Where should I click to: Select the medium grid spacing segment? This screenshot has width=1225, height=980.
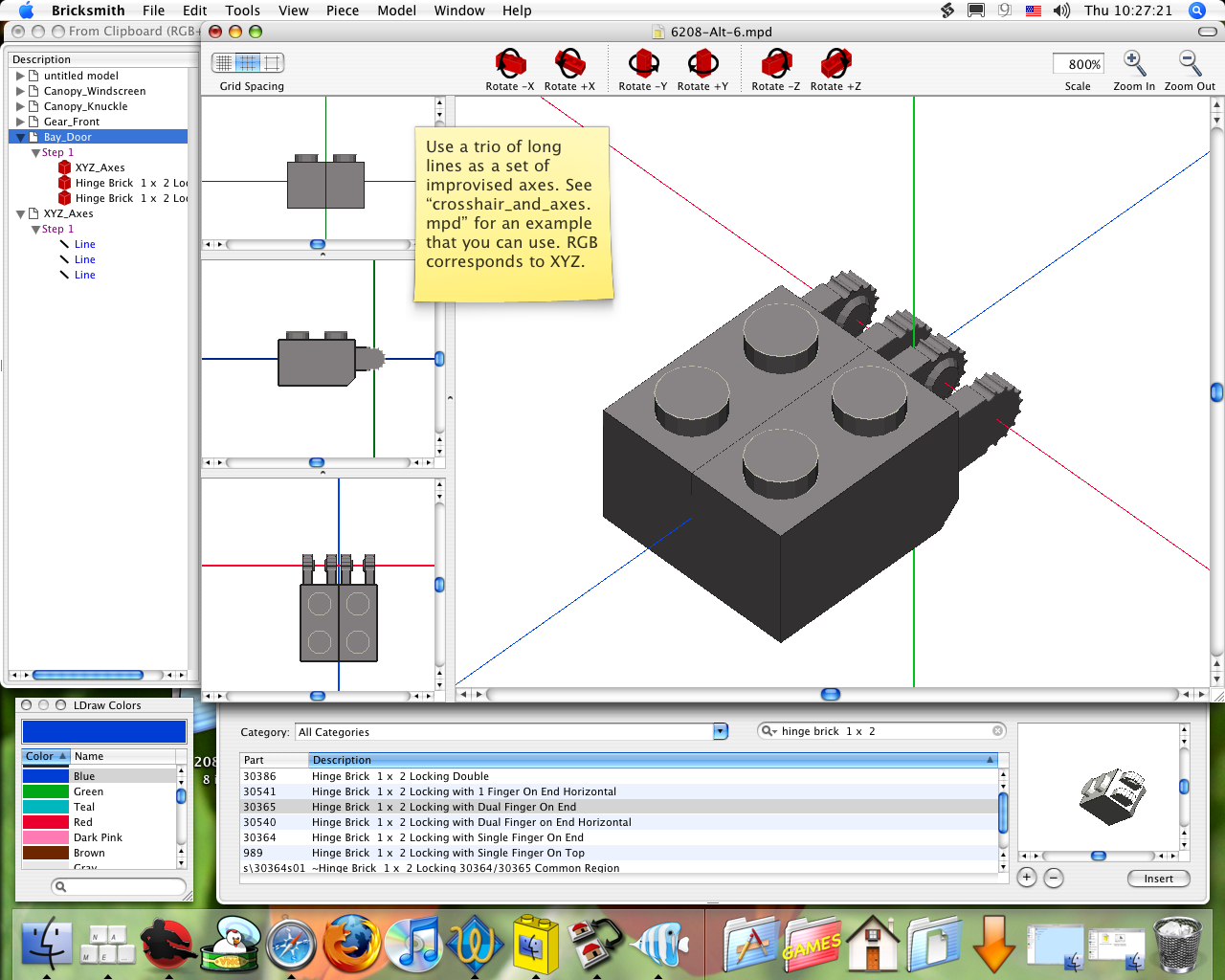248,63
